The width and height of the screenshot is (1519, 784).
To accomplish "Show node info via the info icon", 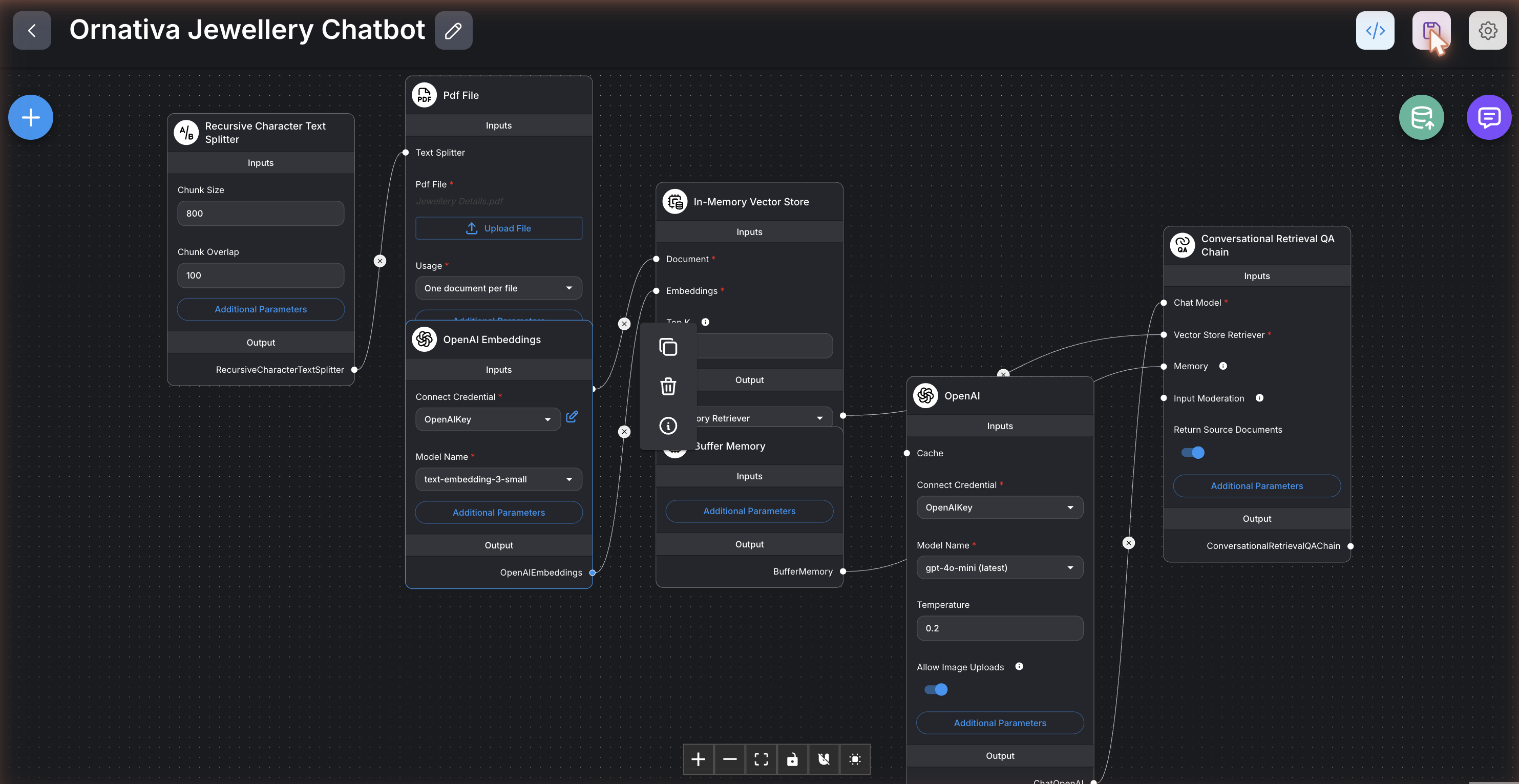I will pyautogui.click(x=667, y=426).
